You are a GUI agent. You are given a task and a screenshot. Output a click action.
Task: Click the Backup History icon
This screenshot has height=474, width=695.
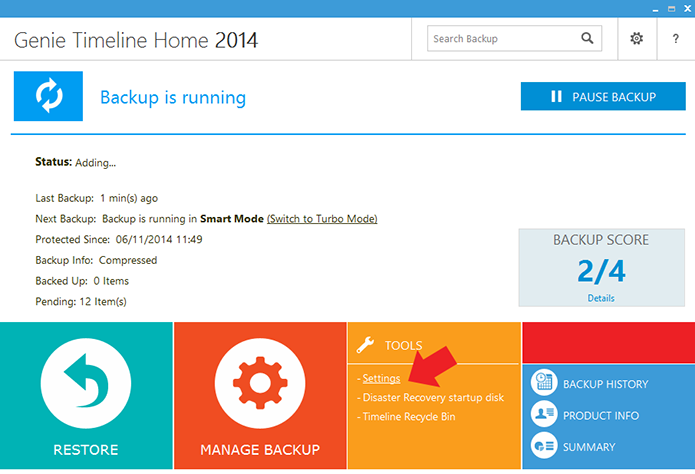[544, 382]
